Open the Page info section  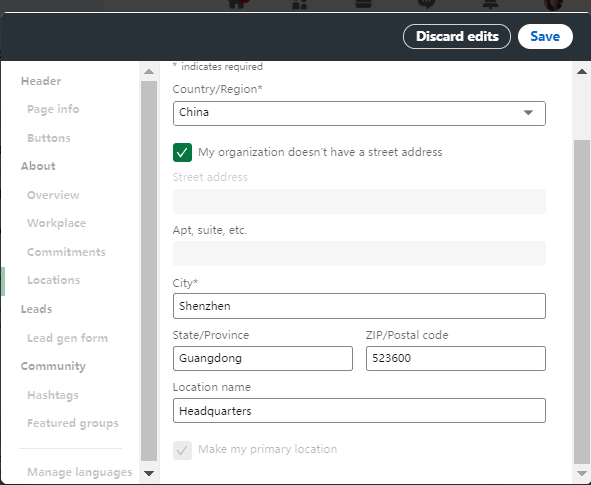pyautogui.click(x=53, y=109)
